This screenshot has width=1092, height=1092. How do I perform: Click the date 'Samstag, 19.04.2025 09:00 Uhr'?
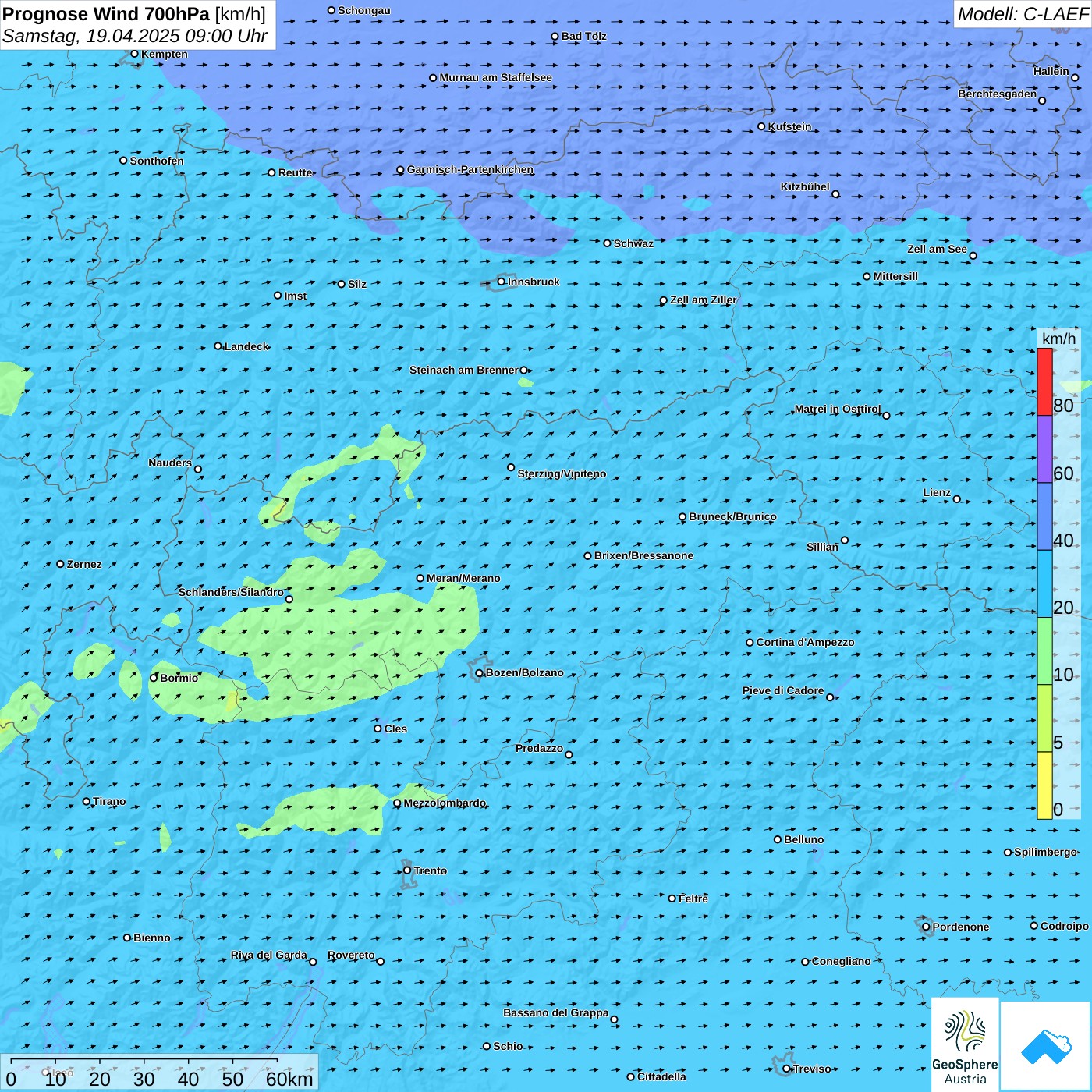click(135, 36)
